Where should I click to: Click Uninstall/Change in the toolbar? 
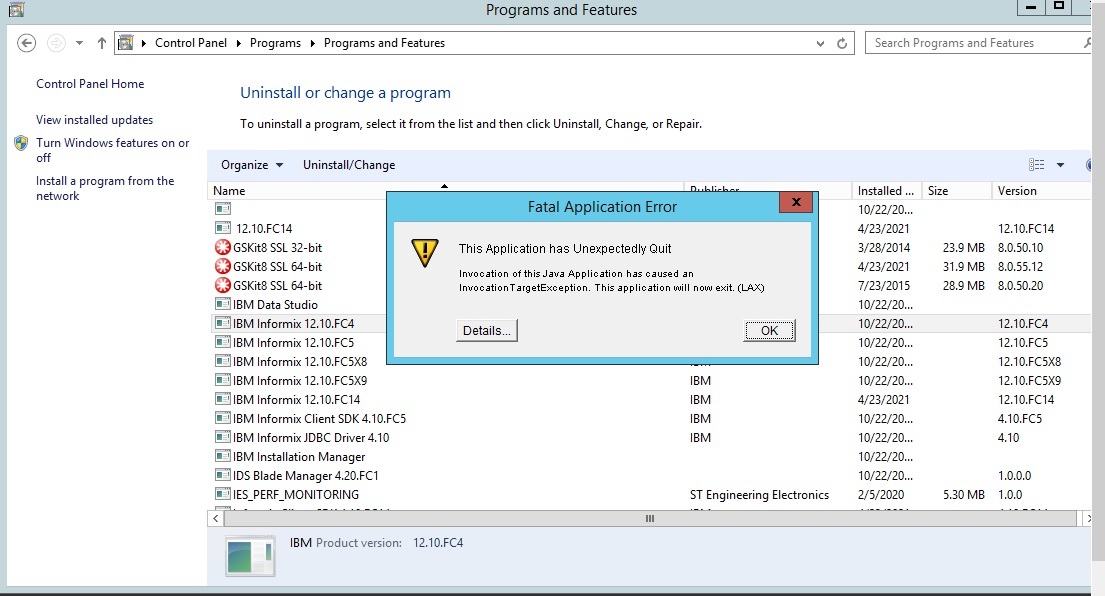click(349, 165)
